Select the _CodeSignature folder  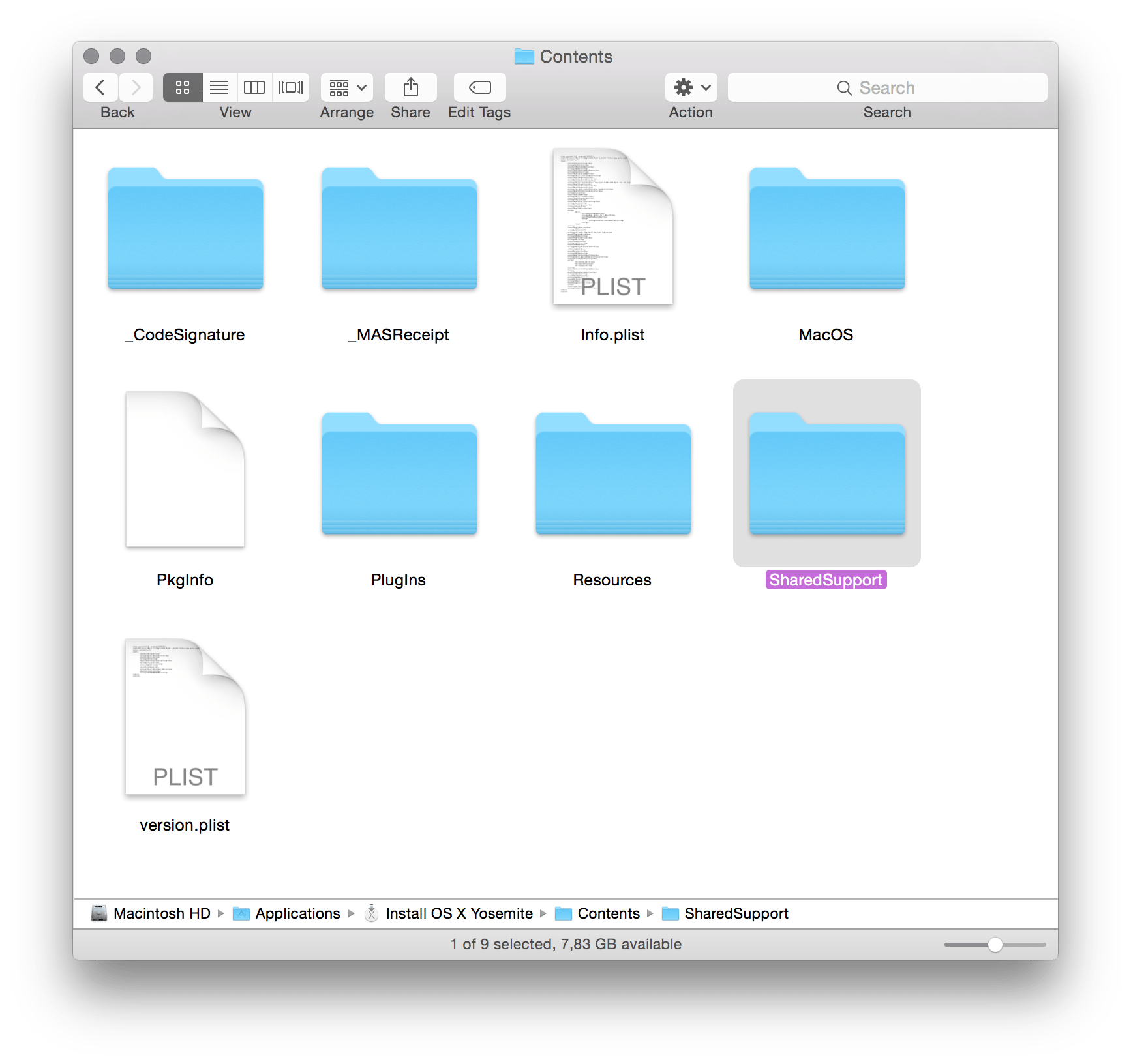pos(186,228)
